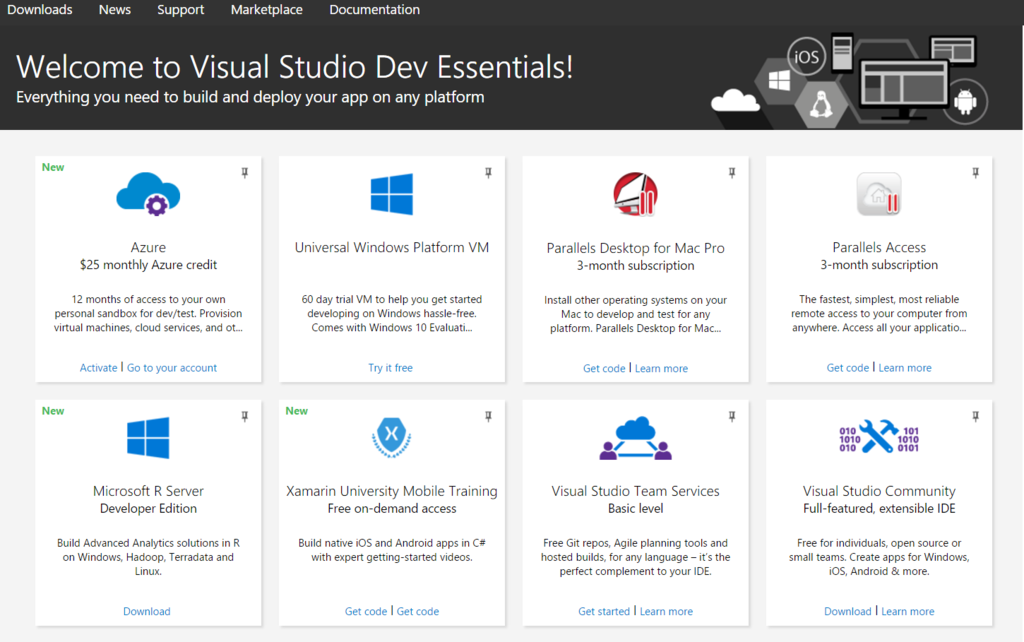Click the Parallels Desktop red icon
1024x642 pixels.
tap(635, 194)
